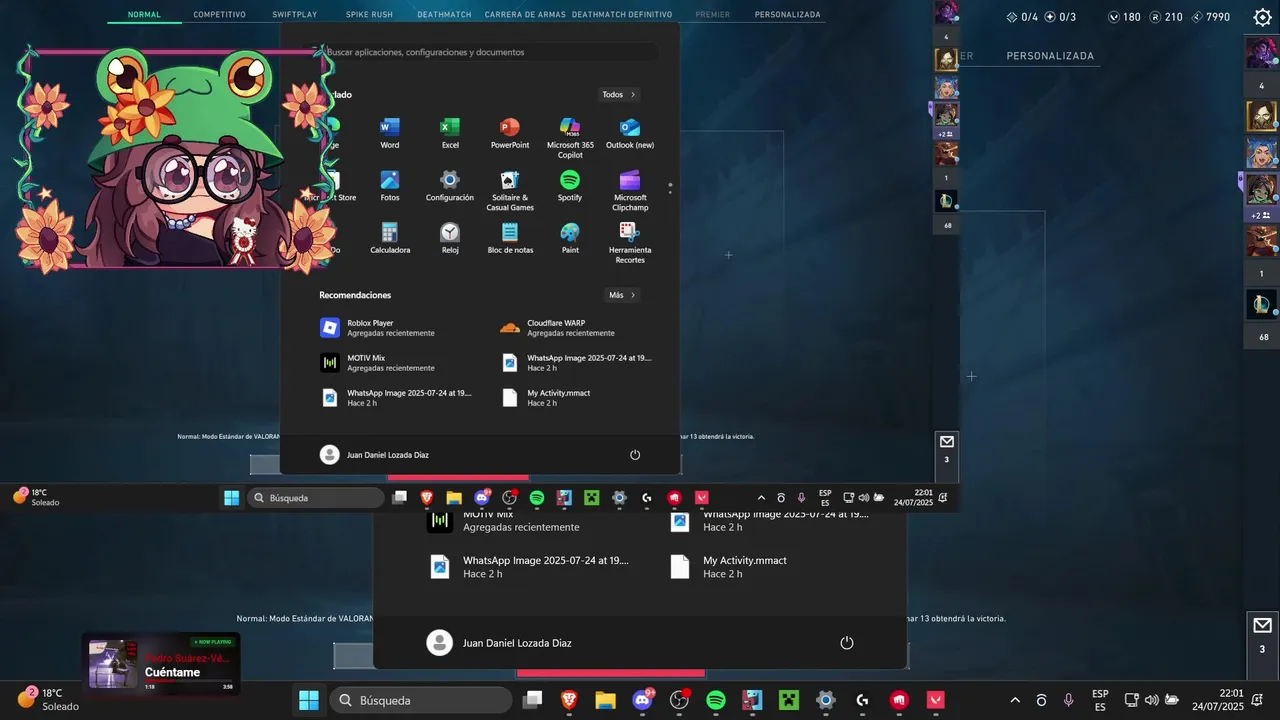Open Discord in the large bottom taskbar
1280x720 pixels.
tap(642, 700)
